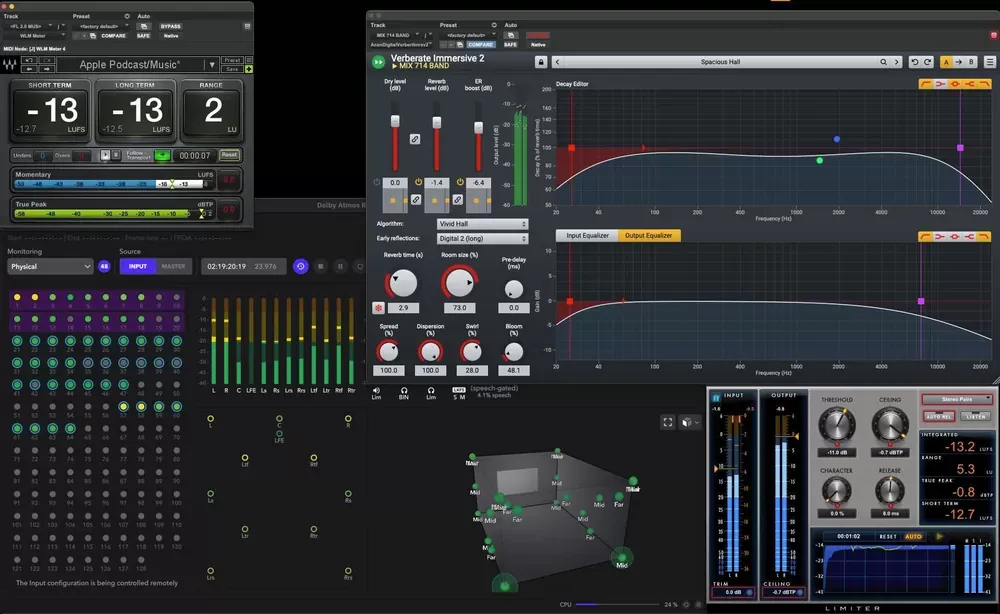1000x614 pixels.
Task: Click BYPASS in WLM Meter plugin header
Action: pos(170,26)
